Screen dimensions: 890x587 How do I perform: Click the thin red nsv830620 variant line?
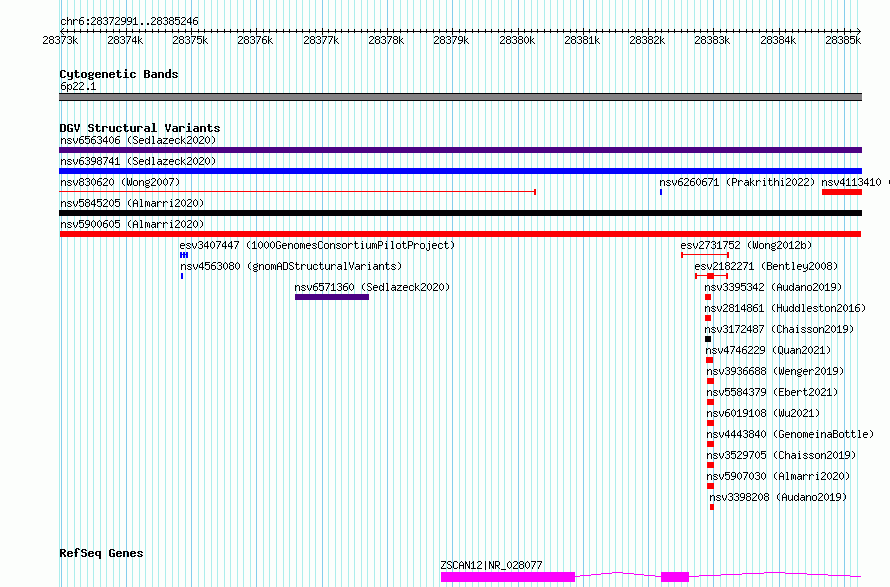(x=297, y=192)
